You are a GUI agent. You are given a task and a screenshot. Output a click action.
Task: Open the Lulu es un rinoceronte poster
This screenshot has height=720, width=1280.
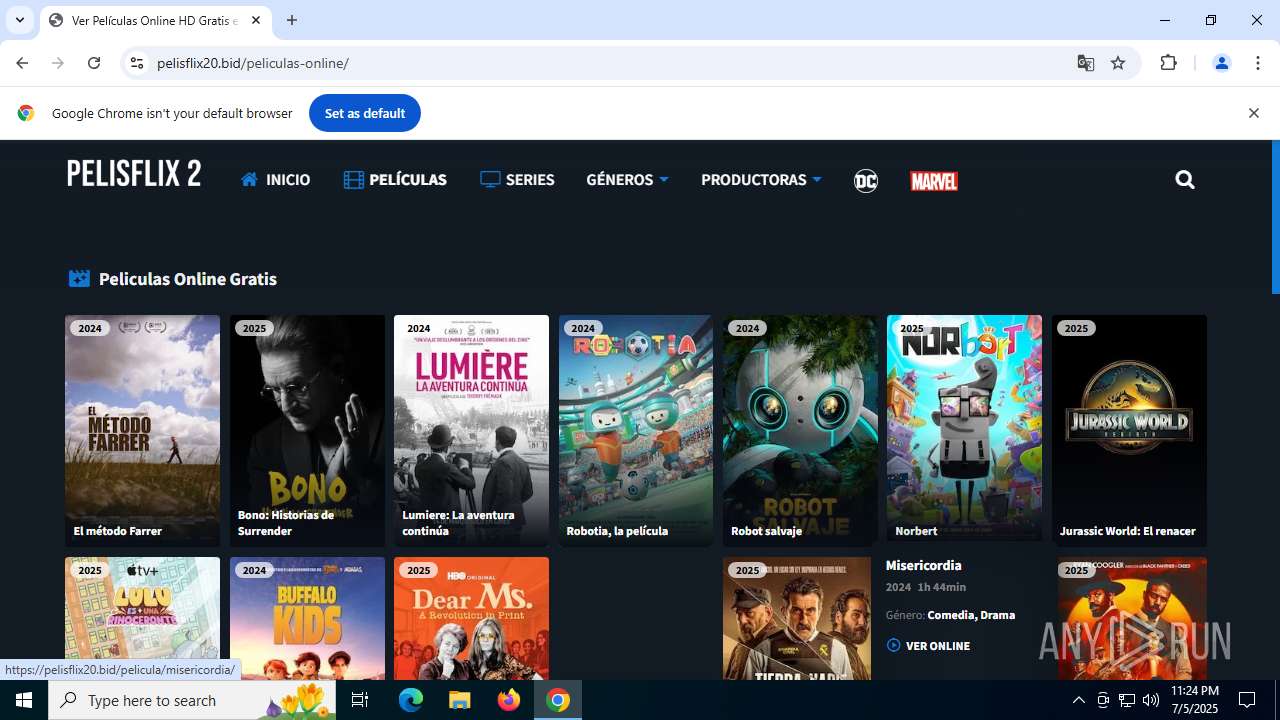click(x=142, y=618)
